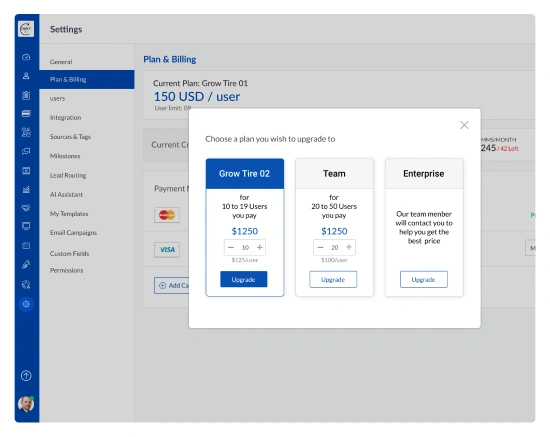Select the Team plan card header

point(334,174)
